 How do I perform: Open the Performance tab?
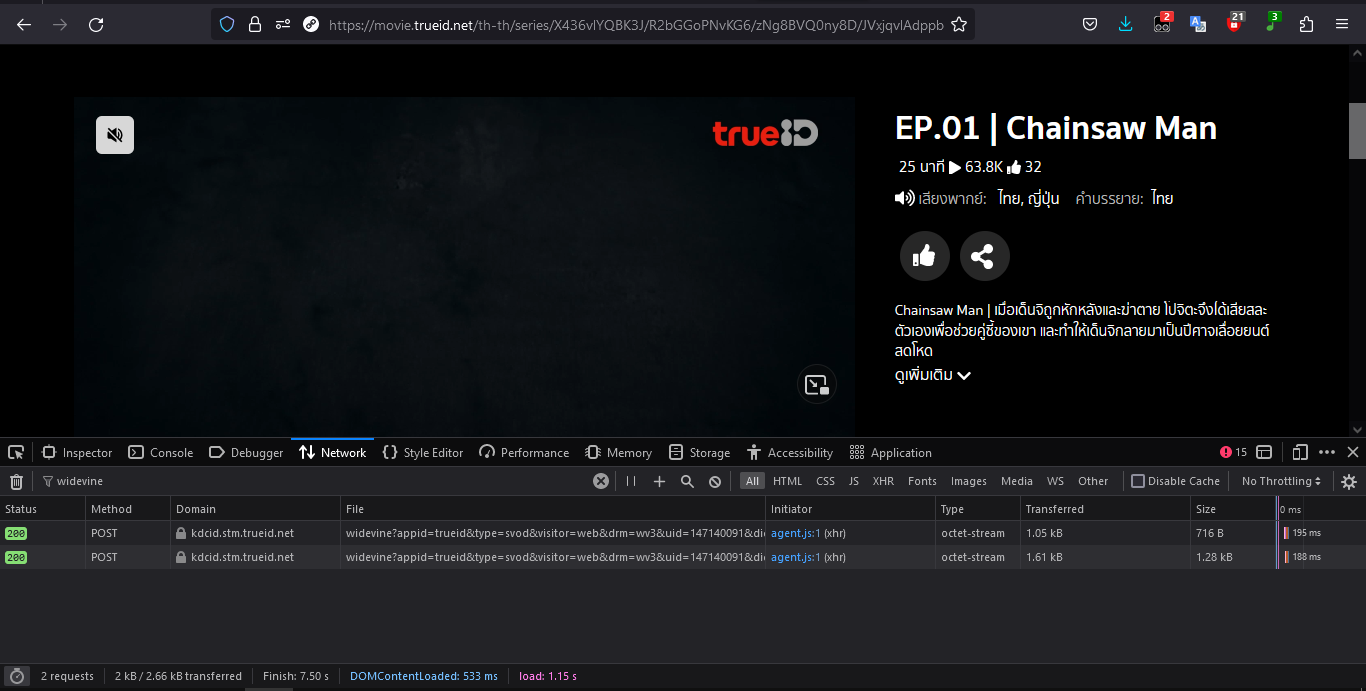tap(524, 453)
